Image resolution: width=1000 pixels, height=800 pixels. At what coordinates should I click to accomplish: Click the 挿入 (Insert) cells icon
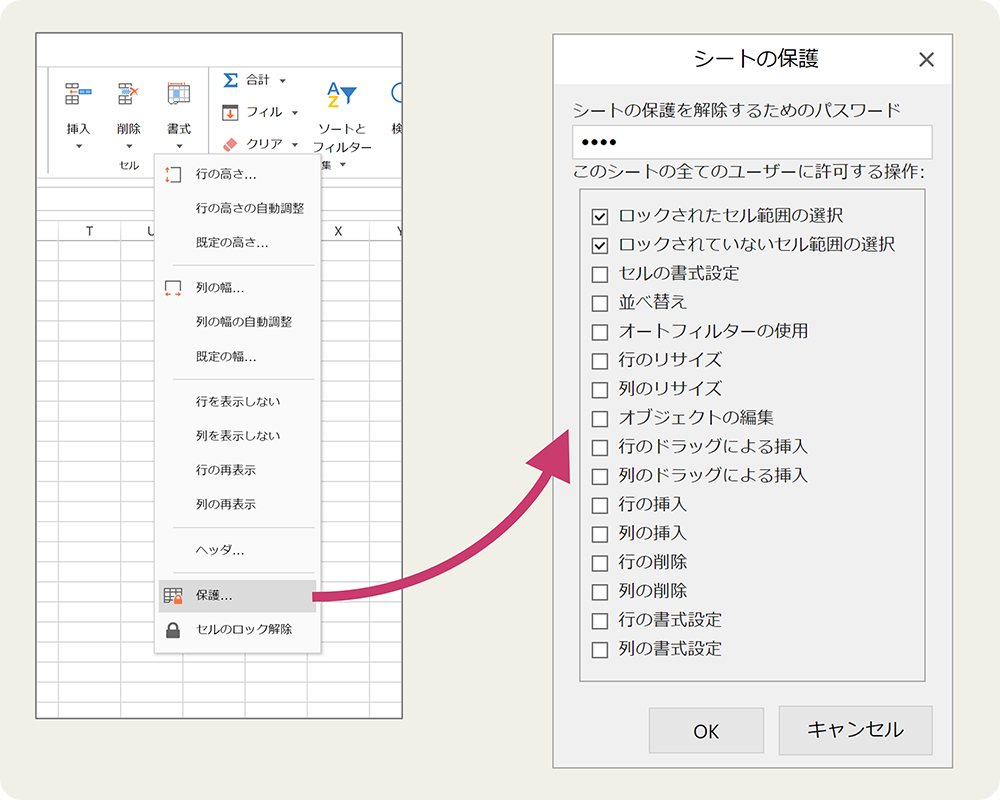pos(78,95)
